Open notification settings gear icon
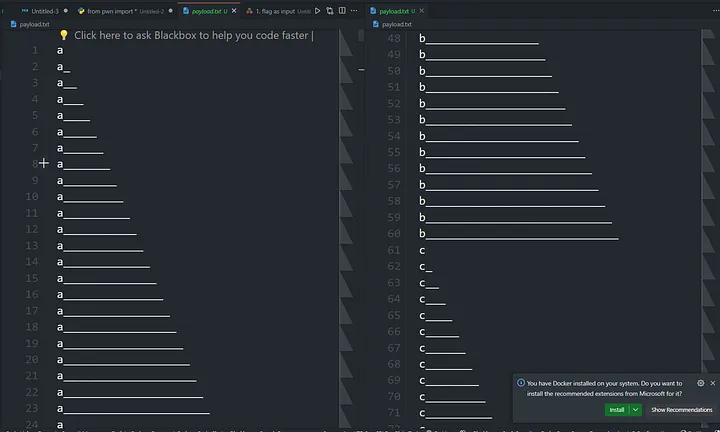720x432 pixels. pyautogui.click(x=700, y=383)
